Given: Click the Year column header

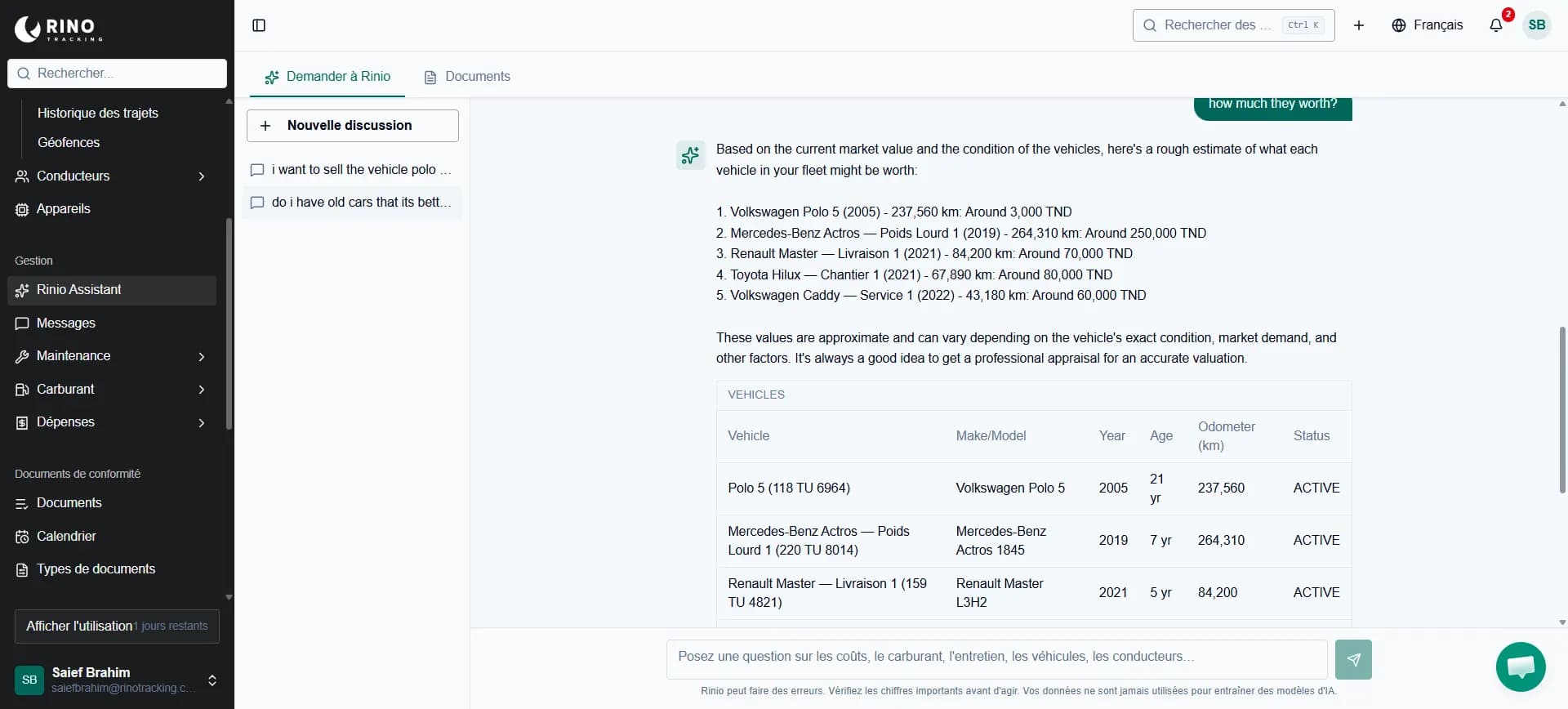Looking at the screenshot, I should [x=1112, y=436].
